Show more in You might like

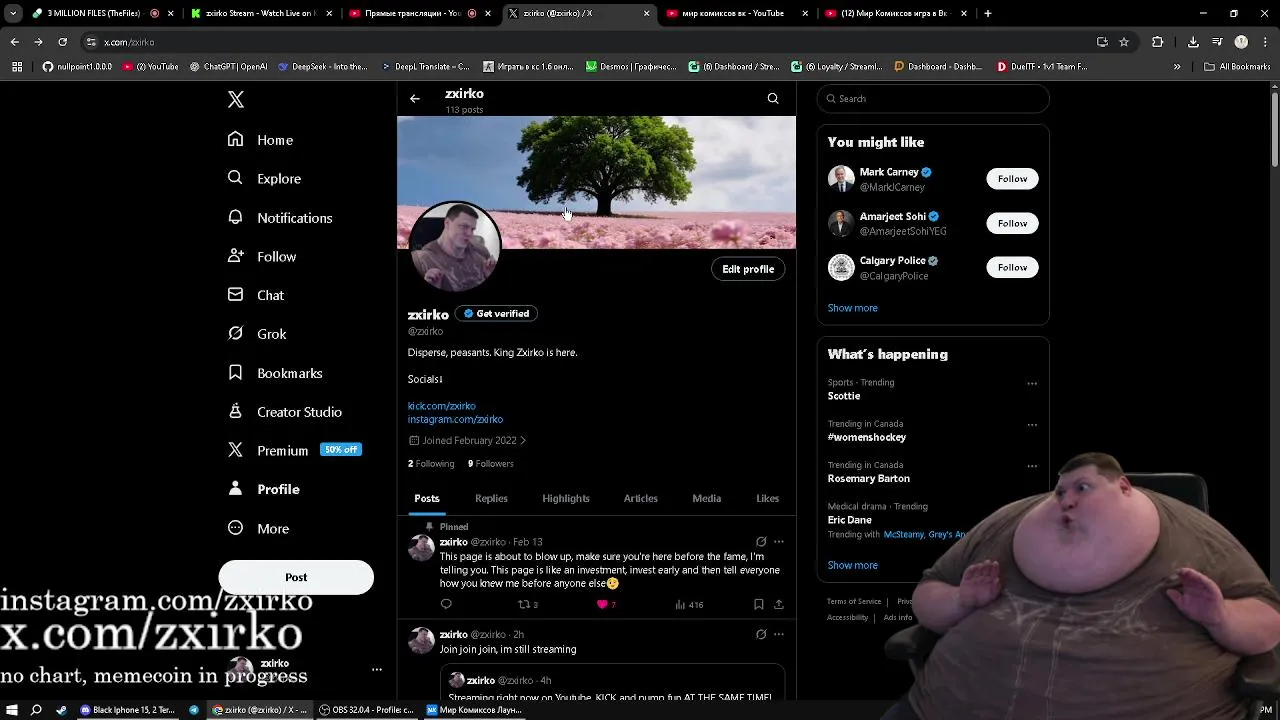[852, 308]
